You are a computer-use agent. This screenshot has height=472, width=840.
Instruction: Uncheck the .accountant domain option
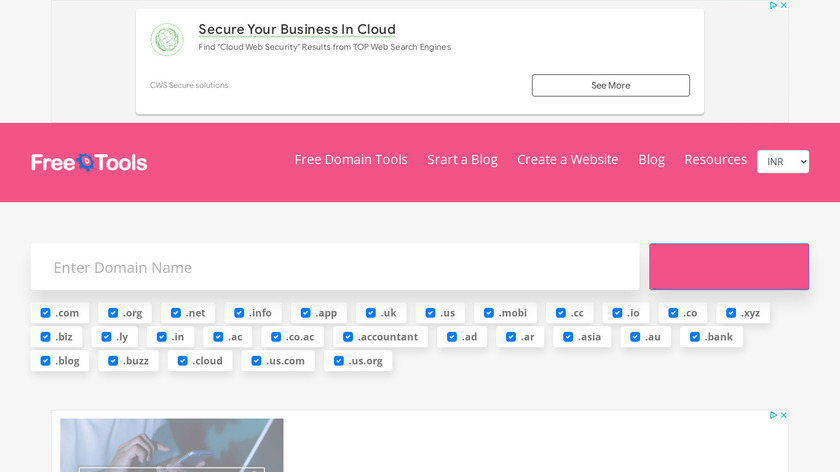pyautogui.click(x=348, y=337)
